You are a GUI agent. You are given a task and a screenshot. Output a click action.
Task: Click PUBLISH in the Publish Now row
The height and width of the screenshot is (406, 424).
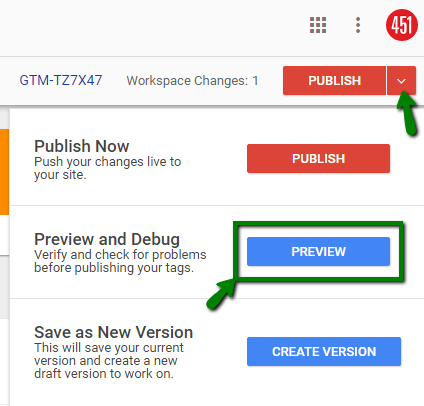pyautogui.click(x=318, y=159)
